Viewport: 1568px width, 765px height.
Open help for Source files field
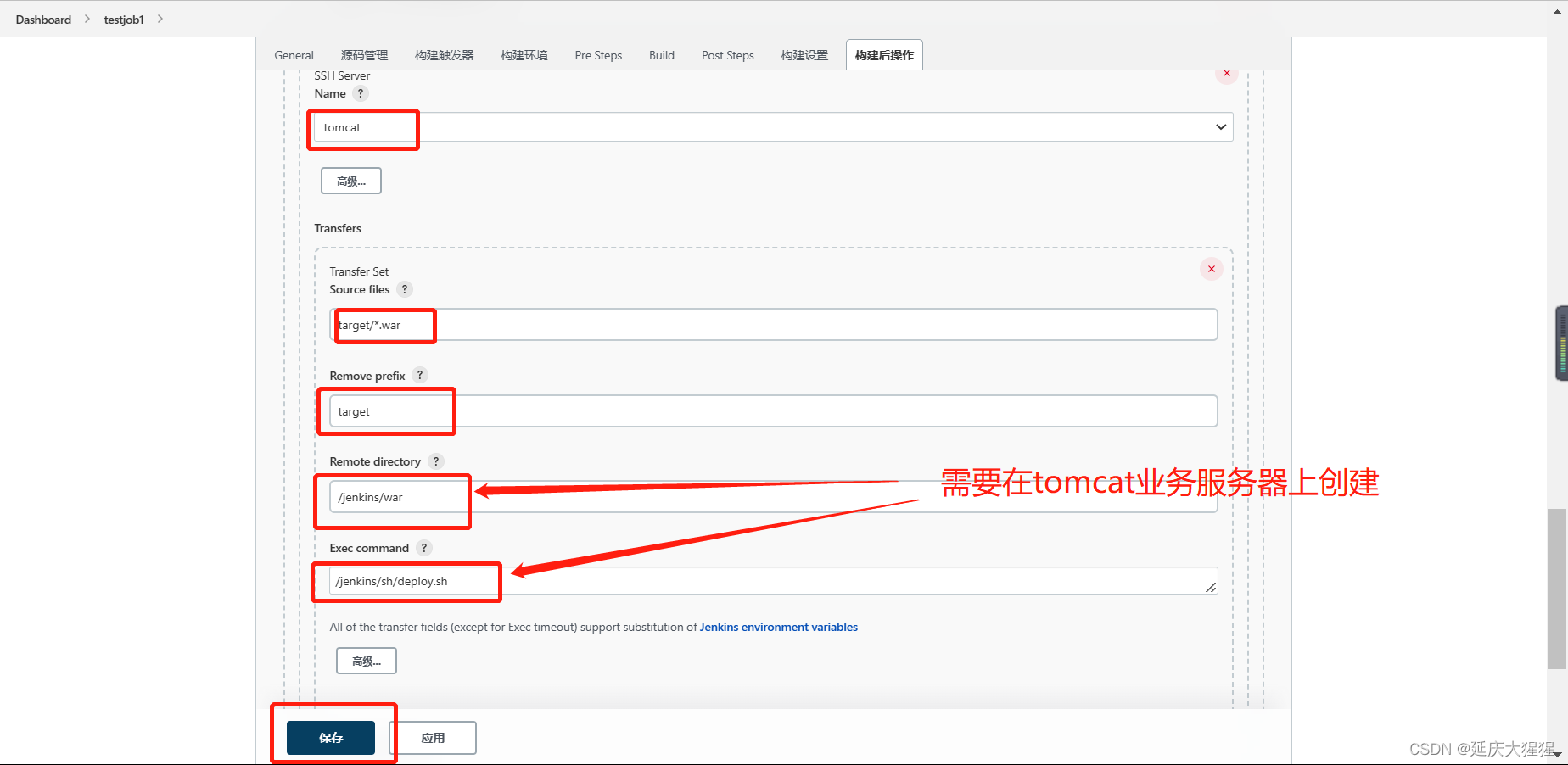pos(405,289)
